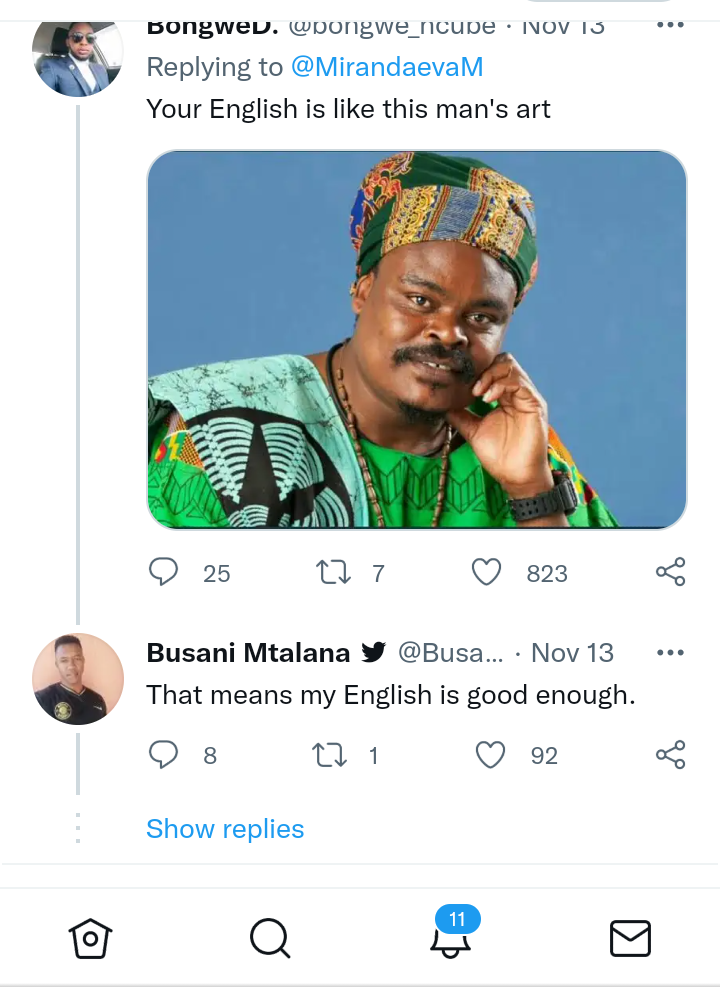Open Notifications with 11 badge
This screenshot has width=720, height=1003.
click(451, 934)
